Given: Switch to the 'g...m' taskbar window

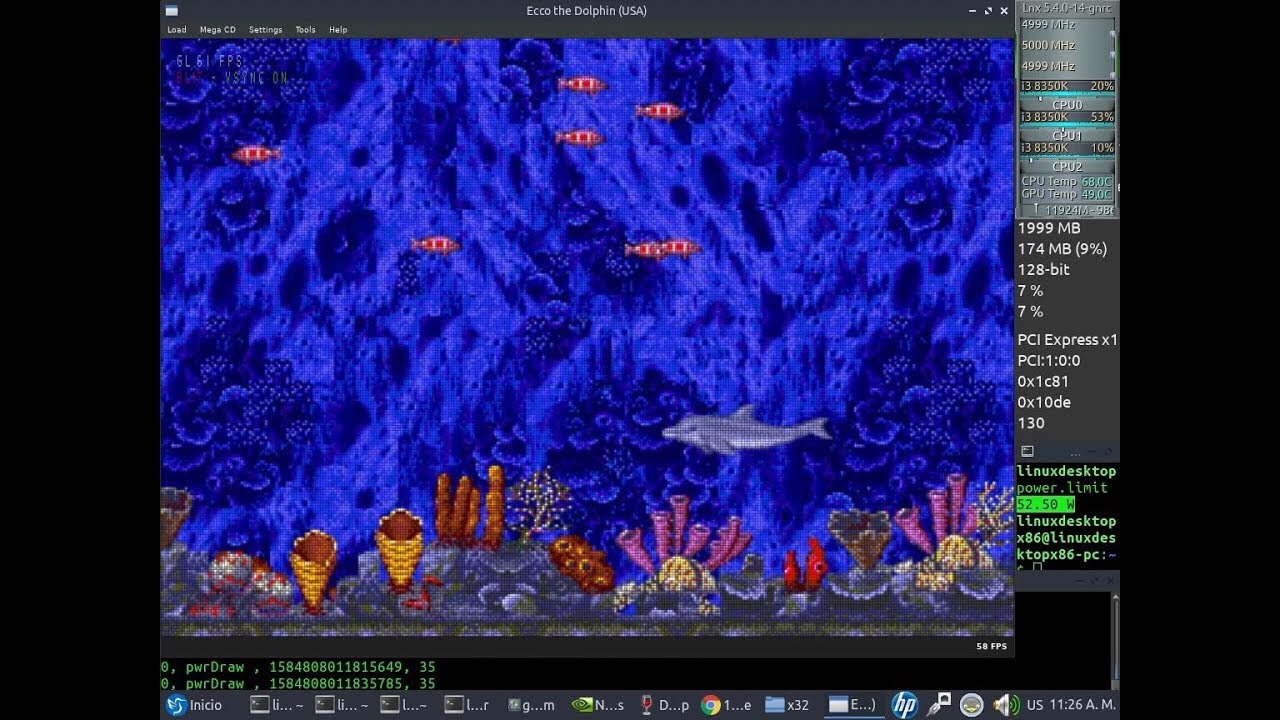Looking at the screenshot, I should (x=533, y=705).
